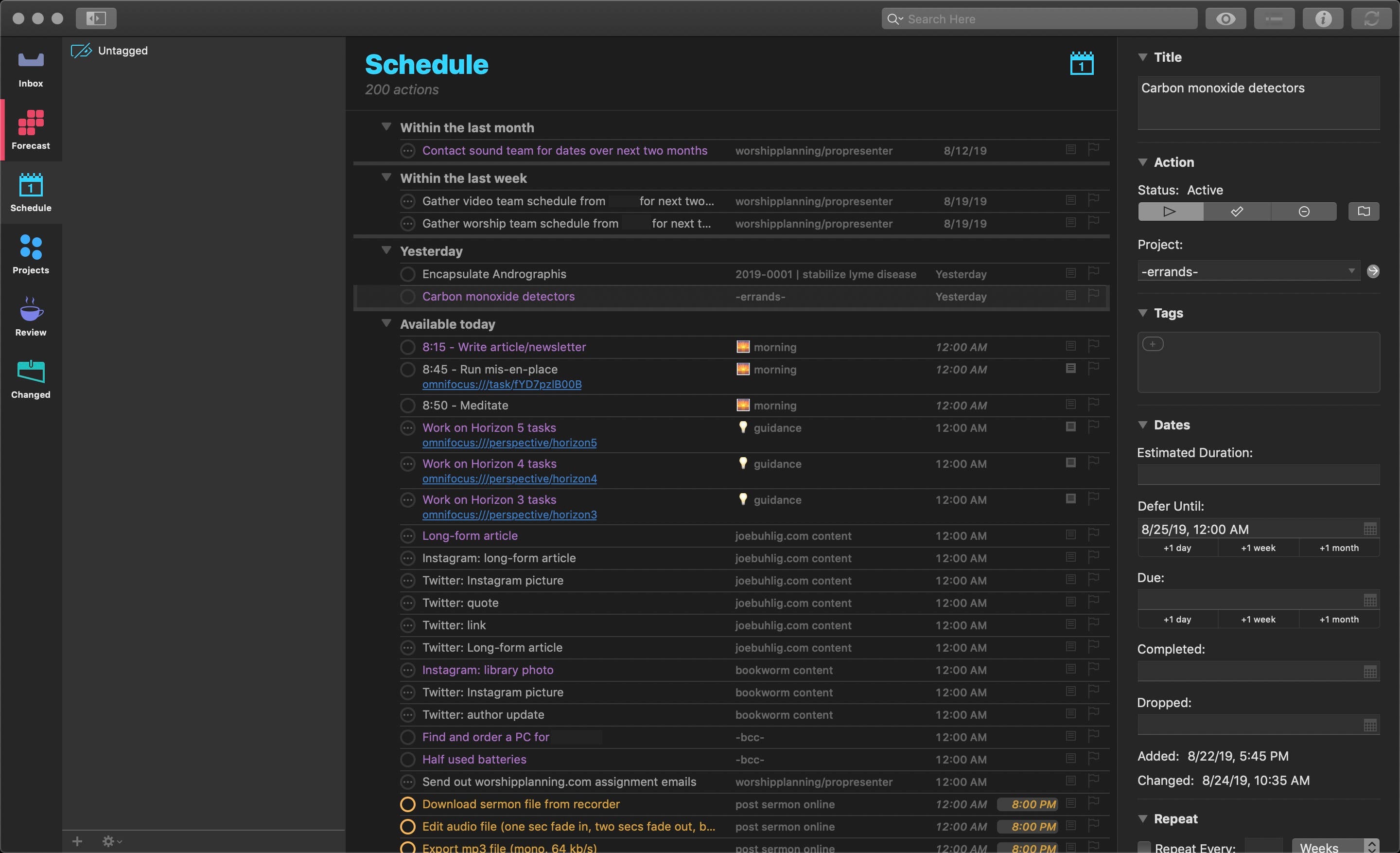This screenshot has width=1400, height=853.
Task: Open the omnifocus horizon5 perspective link
Action: 509,443
